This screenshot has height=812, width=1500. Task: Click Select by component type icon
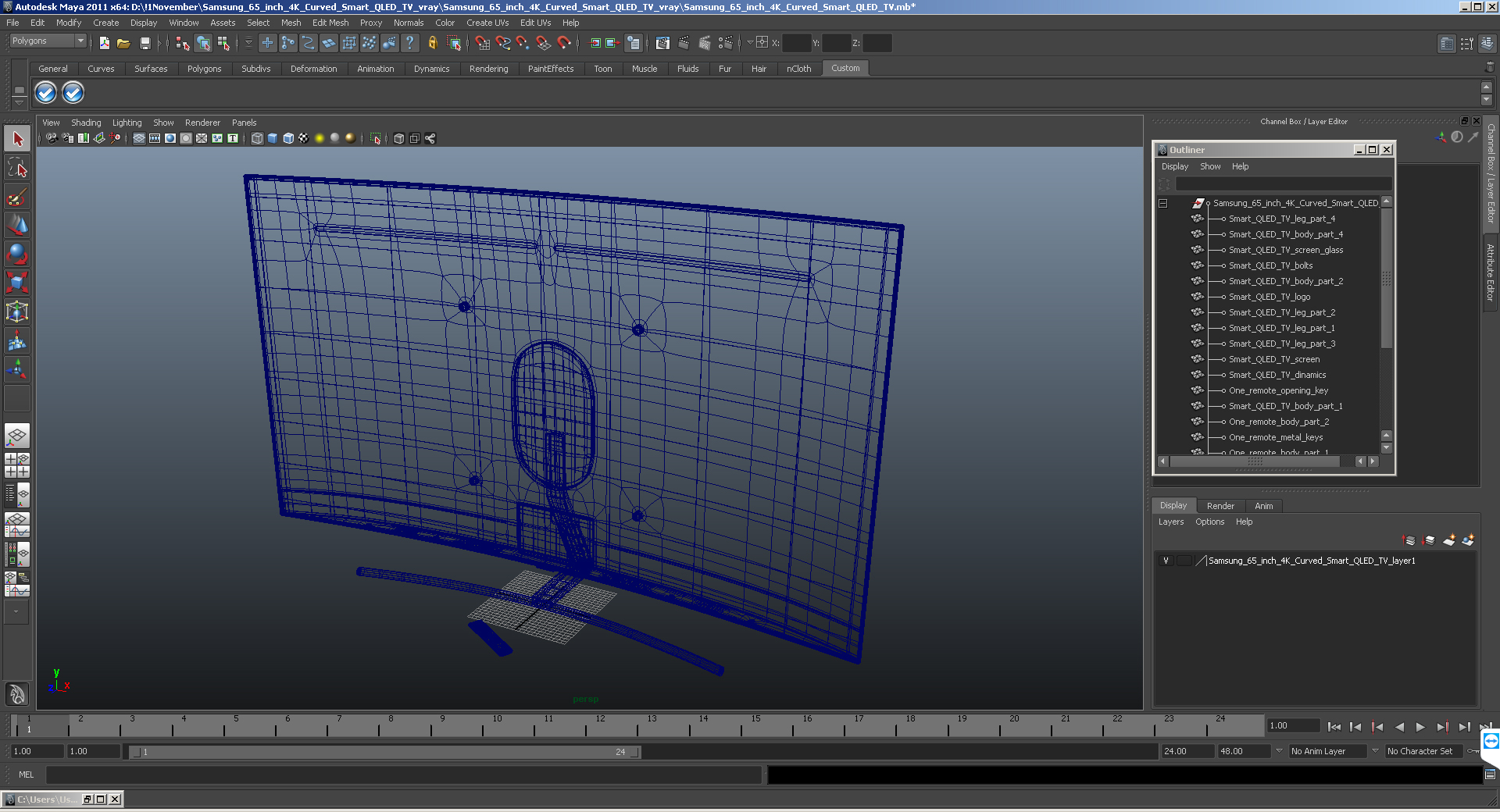(x=223, y=43)
